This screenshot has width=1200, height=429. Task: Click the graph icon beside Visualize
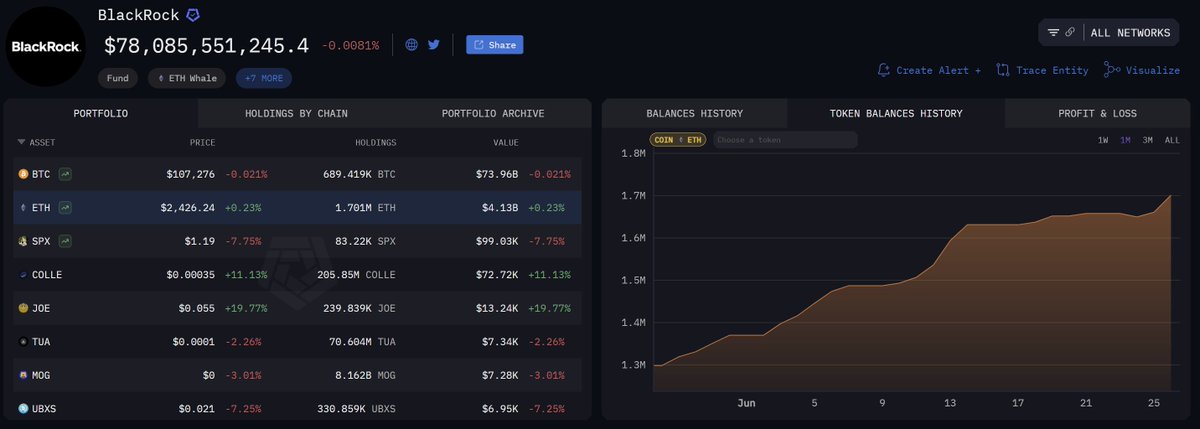click(1112, 70)
